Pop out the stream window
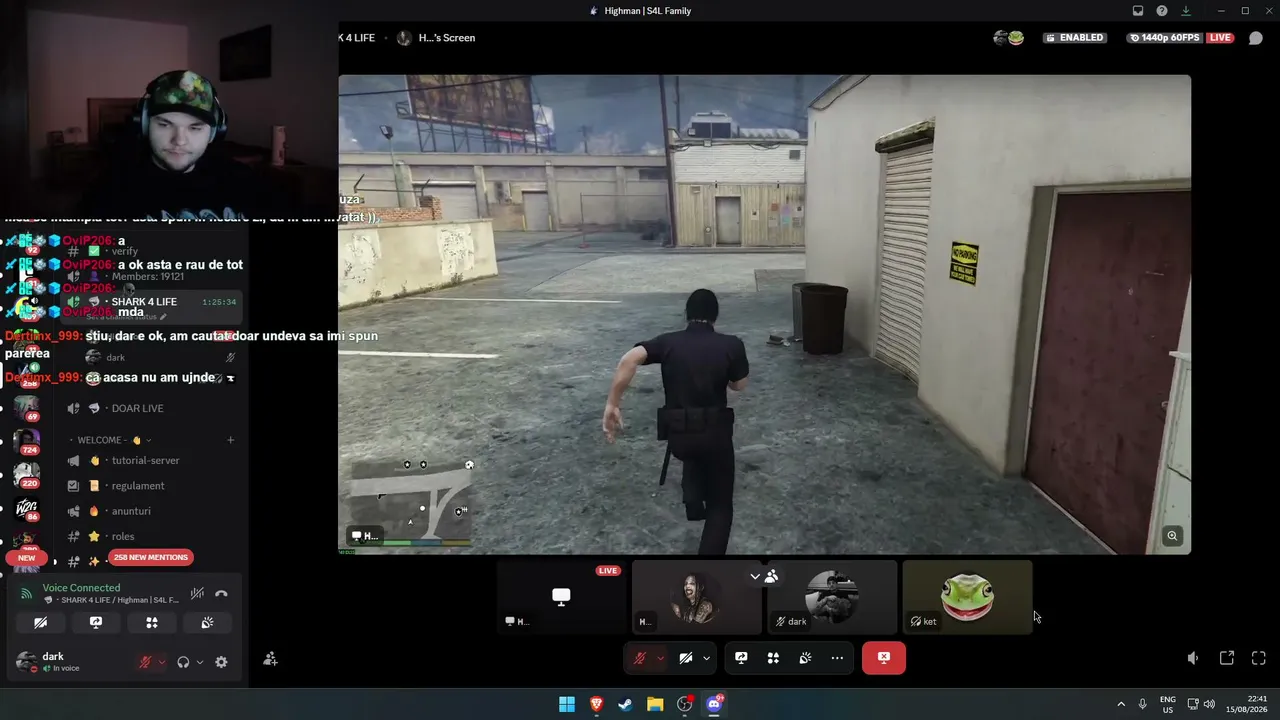This screenshot has height=720, width=1280. click(1227, 658)
